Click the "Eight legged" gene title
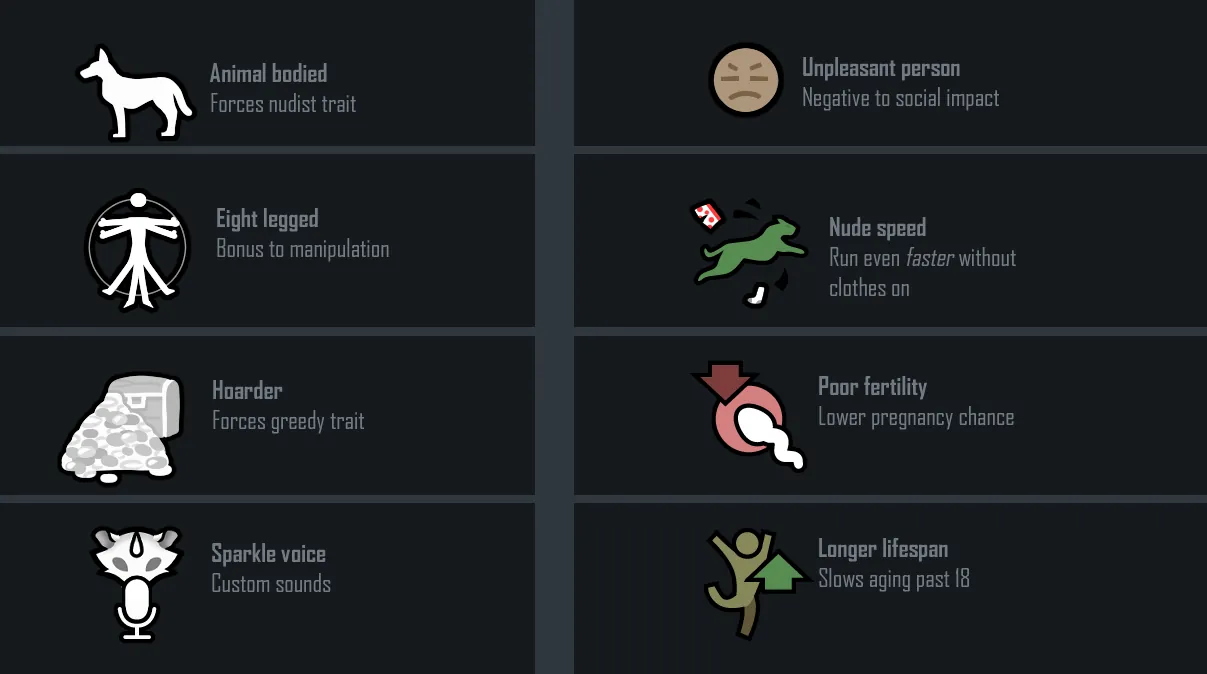 pyautogui.click(x=267, y=219)
